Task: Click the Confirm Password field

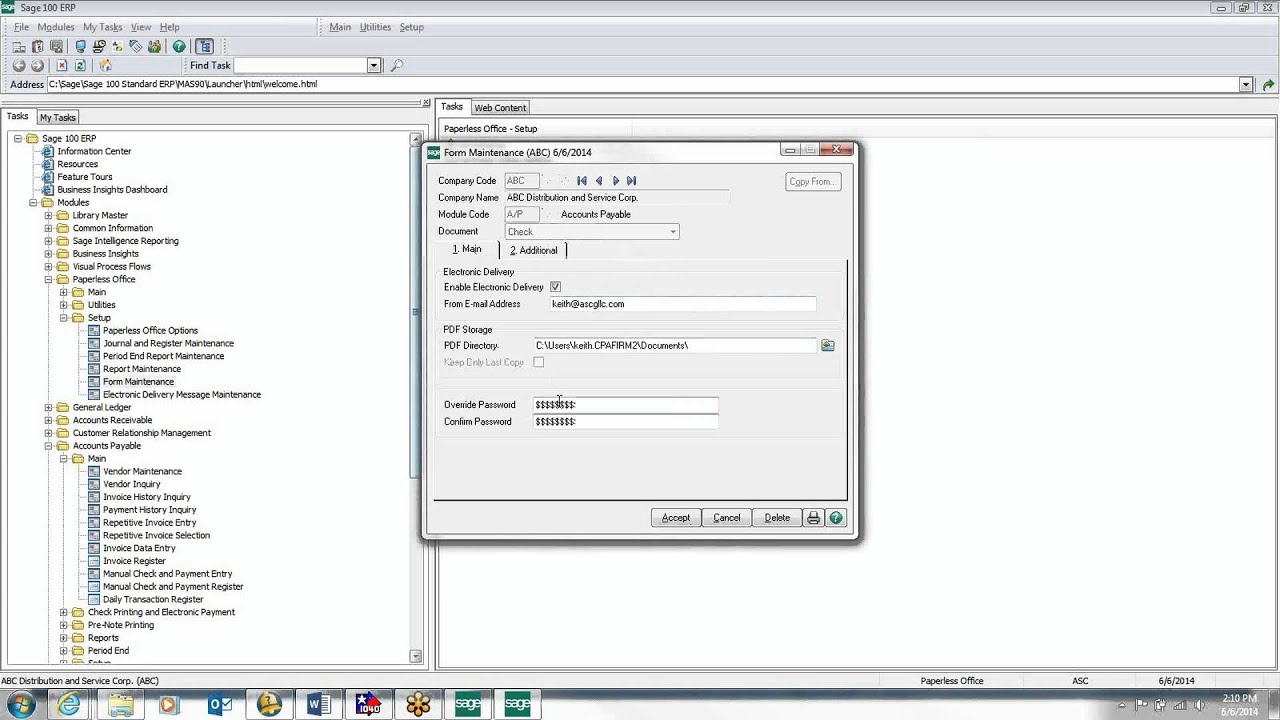Action: [625, 422]
